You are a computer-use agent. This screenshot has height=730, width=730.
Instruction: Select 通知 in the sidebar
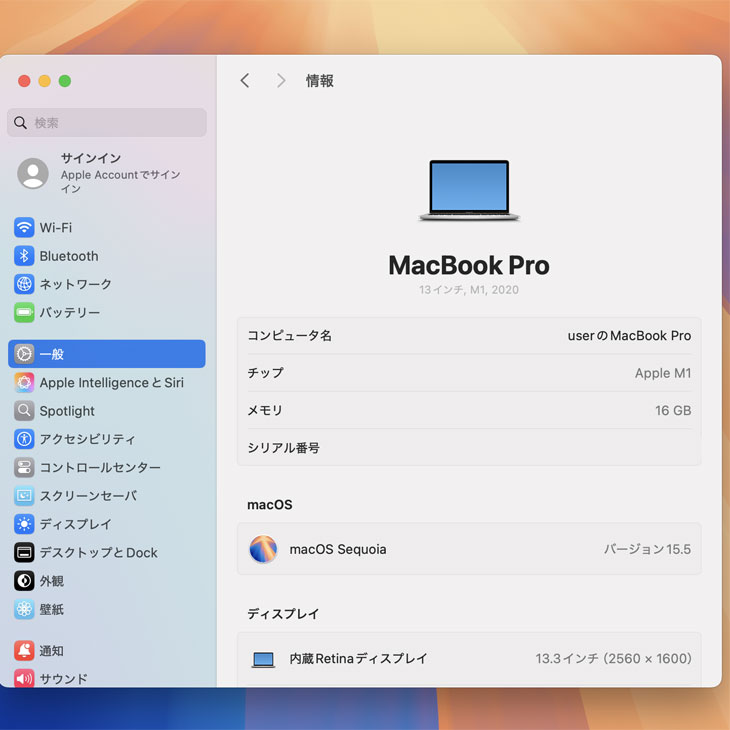pos(51,651)
